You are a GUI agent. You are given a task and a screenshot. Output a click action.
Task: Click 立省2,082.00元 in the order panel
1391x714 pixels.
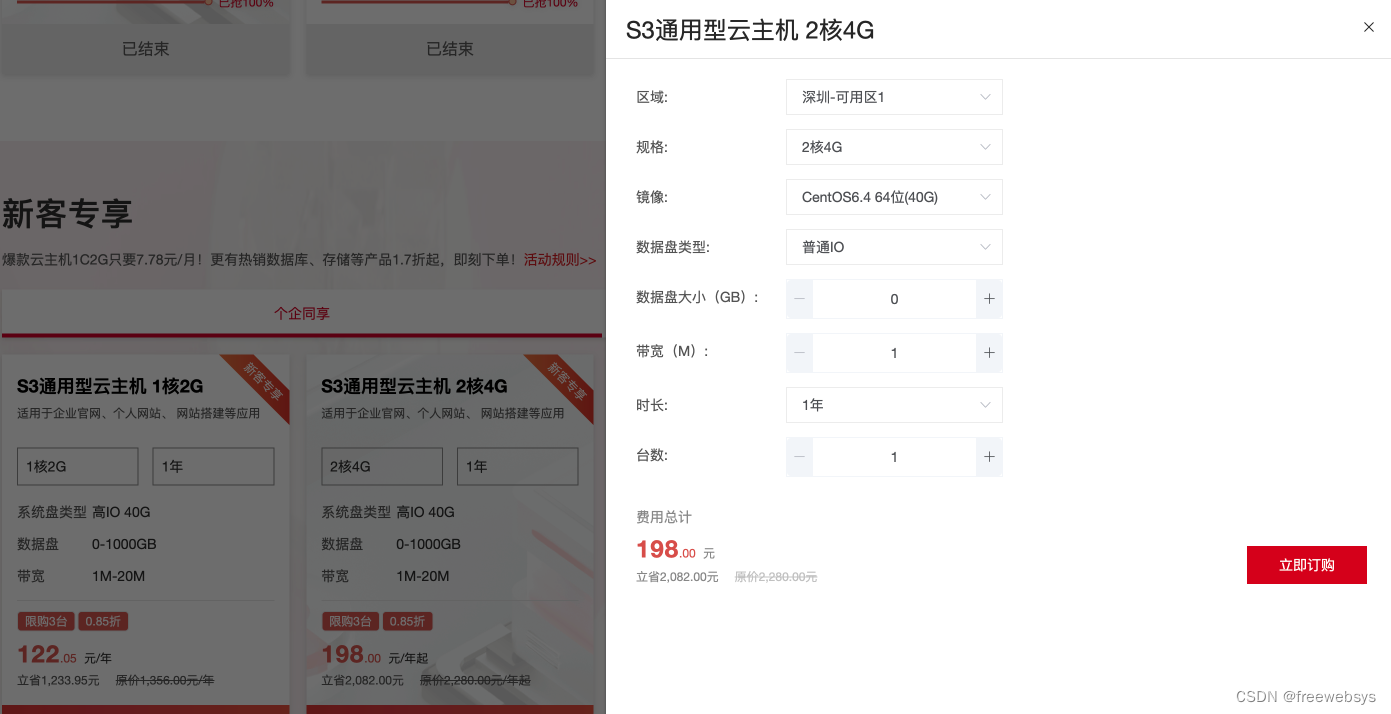point(677,577)
